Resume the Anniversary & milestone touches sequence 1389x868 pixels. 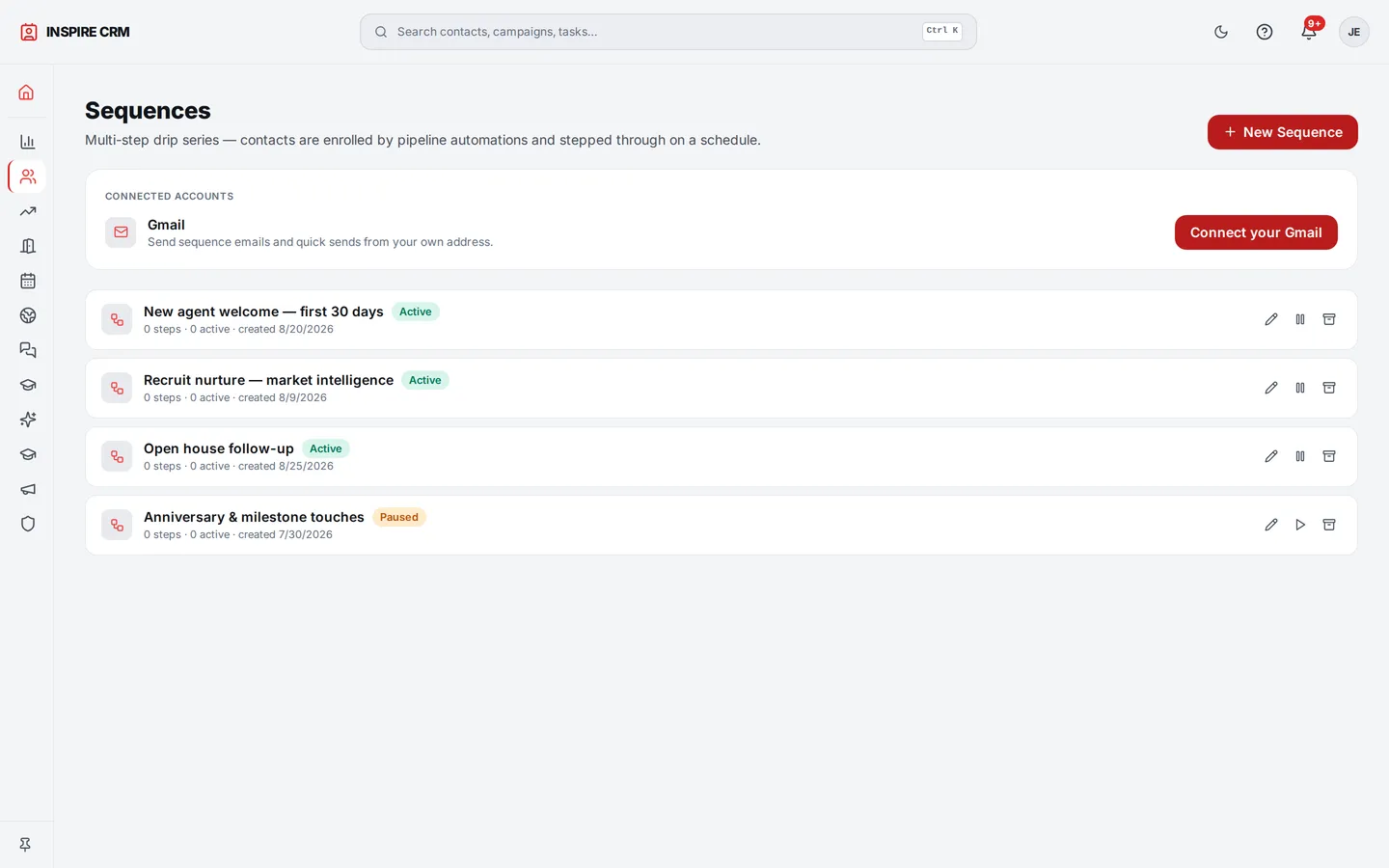[x=1300, y=525]
